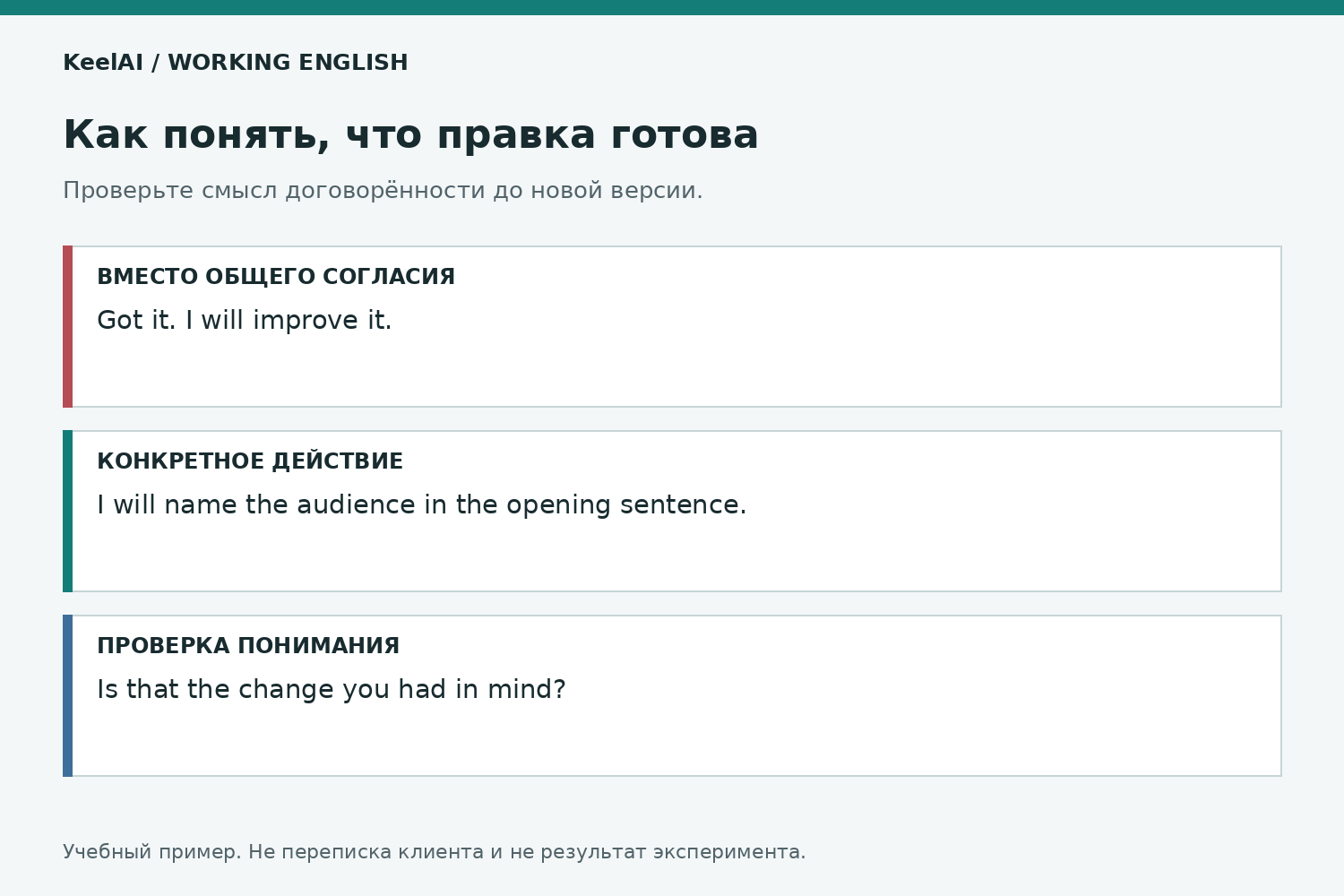Click the label "ПРОВЕРКА ПОНИМАНИЯ"
Viewport: 1344px width, 896px height.
[248, 646]
